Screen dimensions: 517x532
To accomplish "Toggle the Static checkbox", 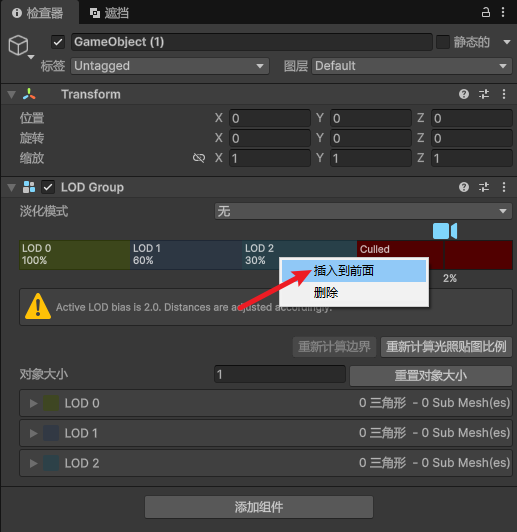I will coord(443,42).
